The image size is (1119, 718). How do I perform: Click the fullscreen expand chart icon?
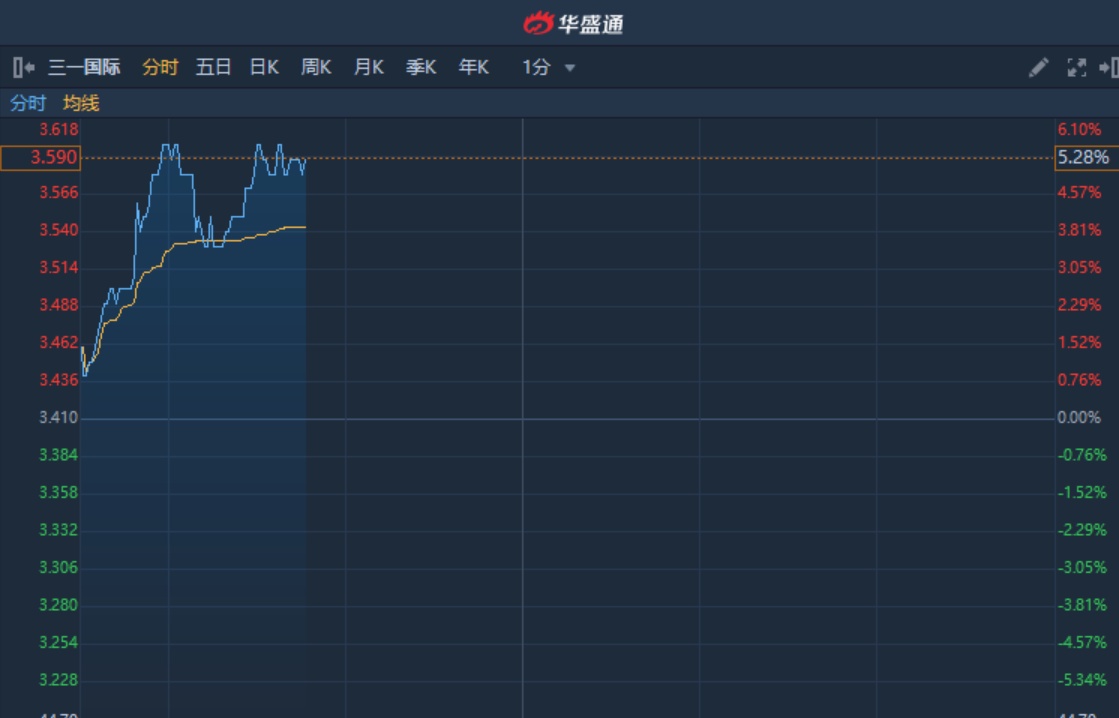point(1077,68)
